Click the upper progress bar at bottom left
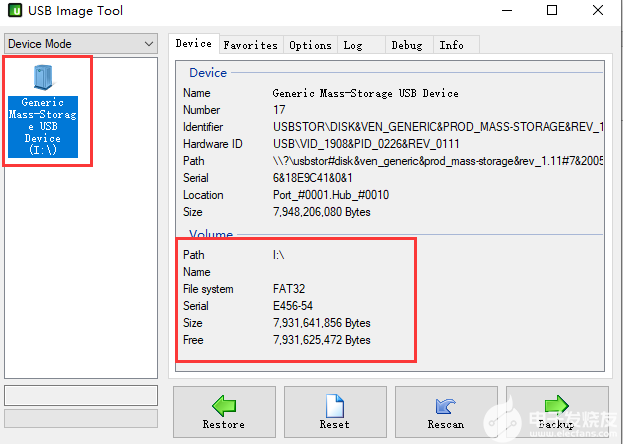The image size is (623, 444). [x=80, y=395]
